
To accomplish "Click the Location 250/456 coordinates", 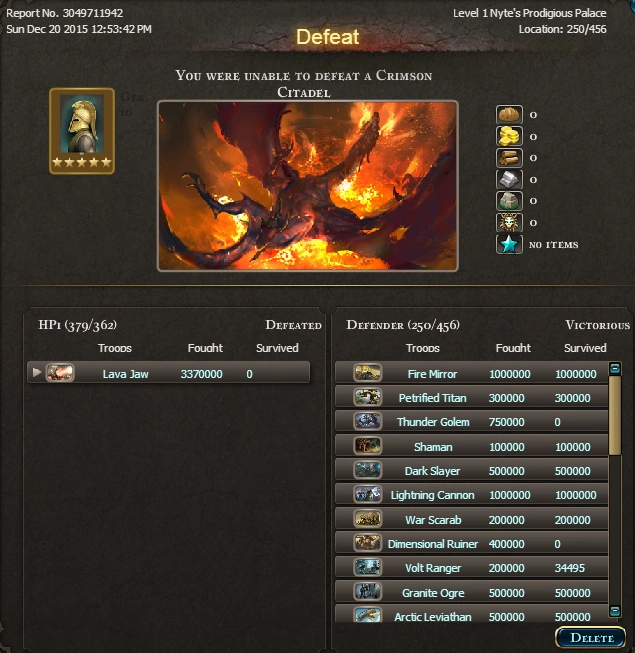I will click(562, 29).
